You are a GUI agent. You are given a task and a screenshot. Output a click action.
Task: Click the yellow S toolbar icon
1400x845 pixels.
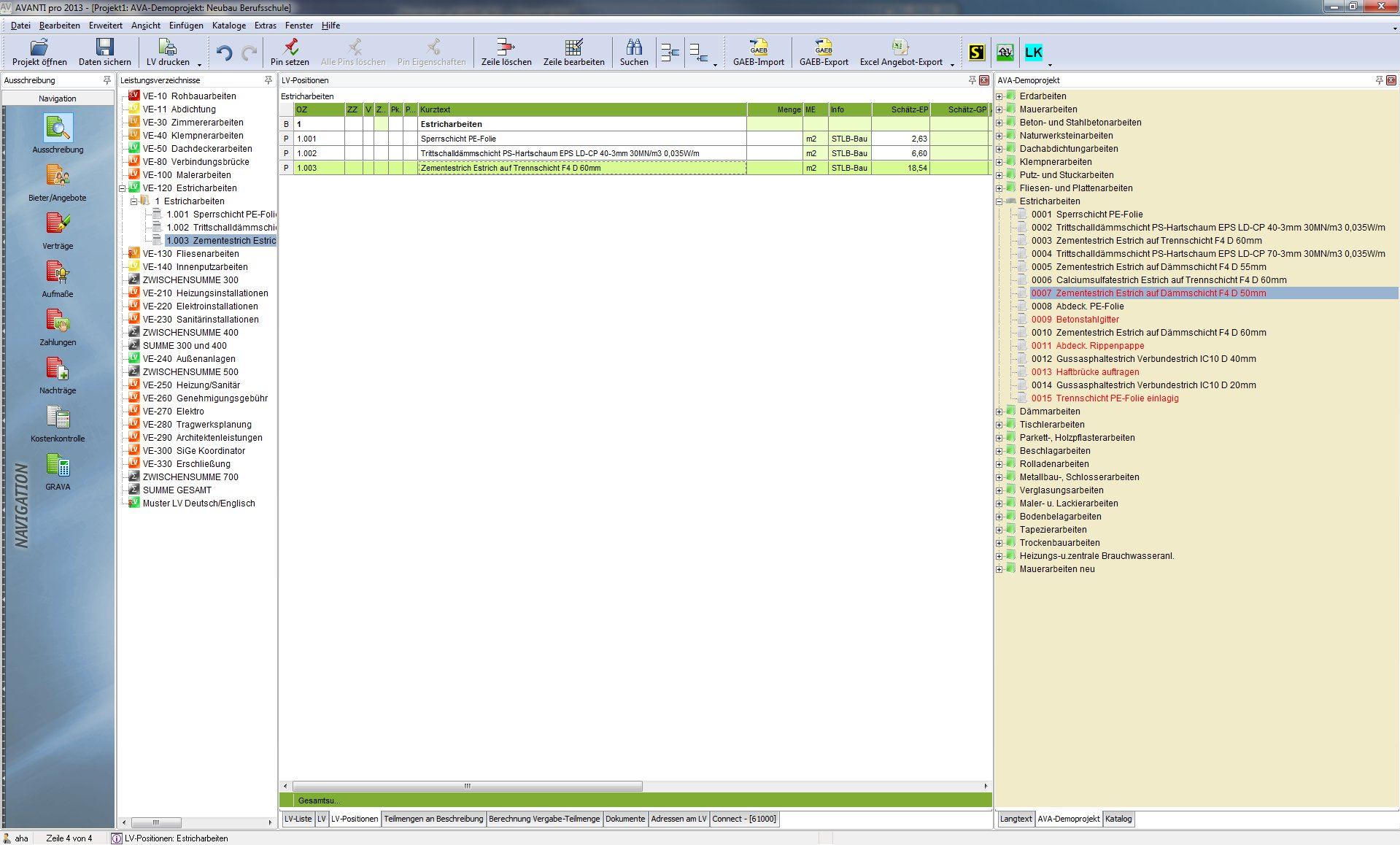tap(977, 53)
